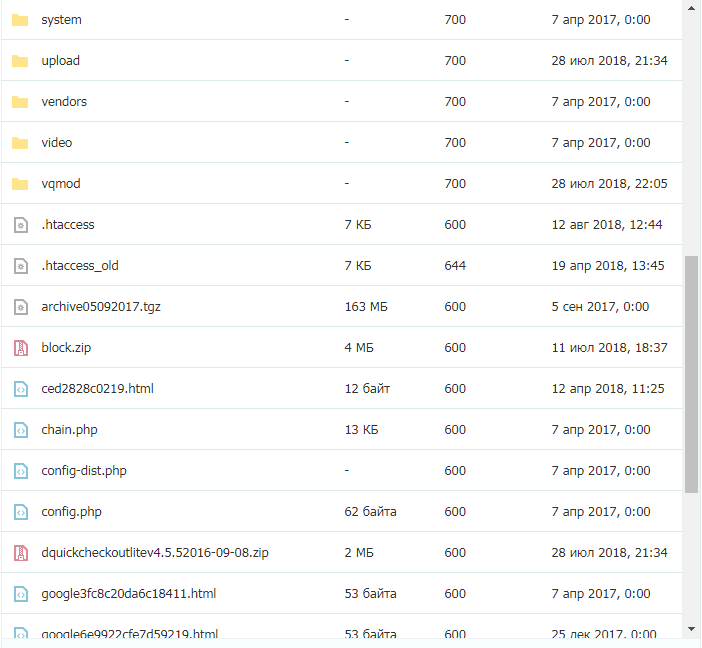This screenshot has width=702, height=648.
Task: Open the vendors folder
Action: [x=64, y=102]
